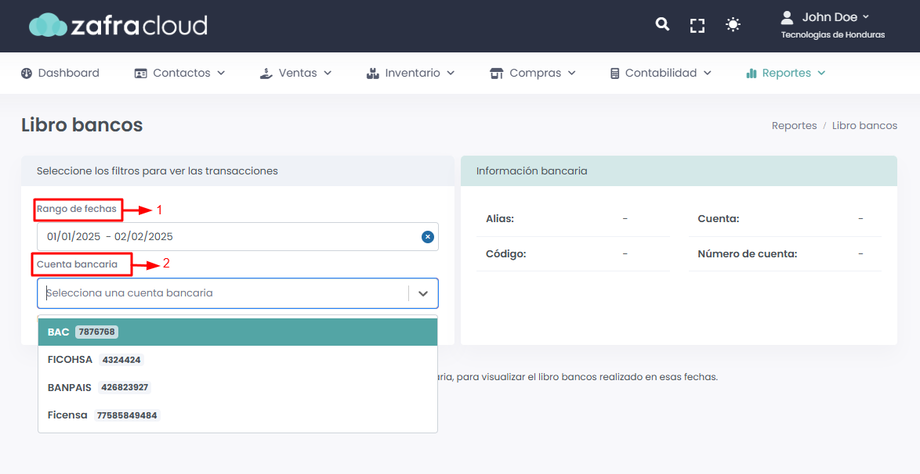Click the date range input field
This screenshot has width=920, height=474.
click(x=238, y=236)
